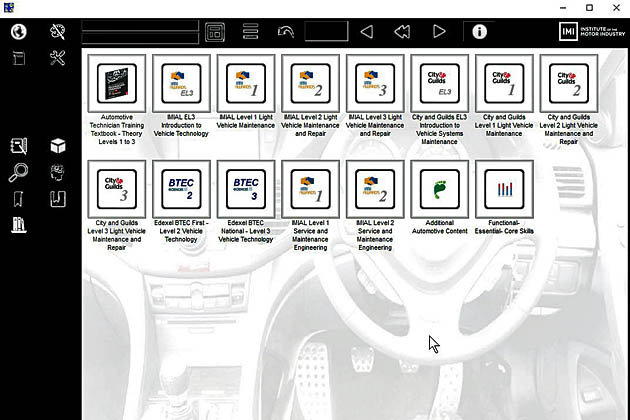Click the double left arrow rewind button
This screenshot has height=420, width=630.
(x=402, y=32)
